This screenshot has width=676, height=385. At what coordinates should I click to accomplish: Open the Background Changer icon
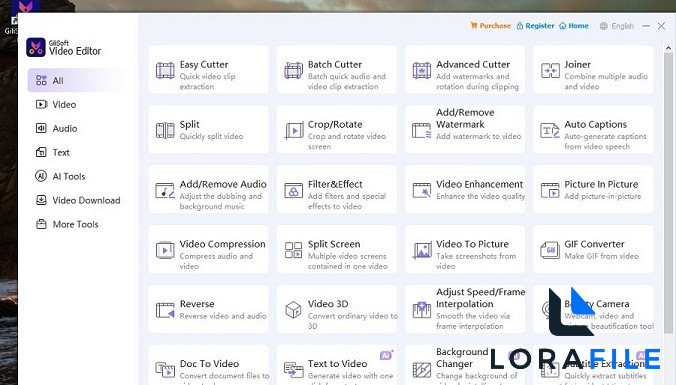[422, 370]
